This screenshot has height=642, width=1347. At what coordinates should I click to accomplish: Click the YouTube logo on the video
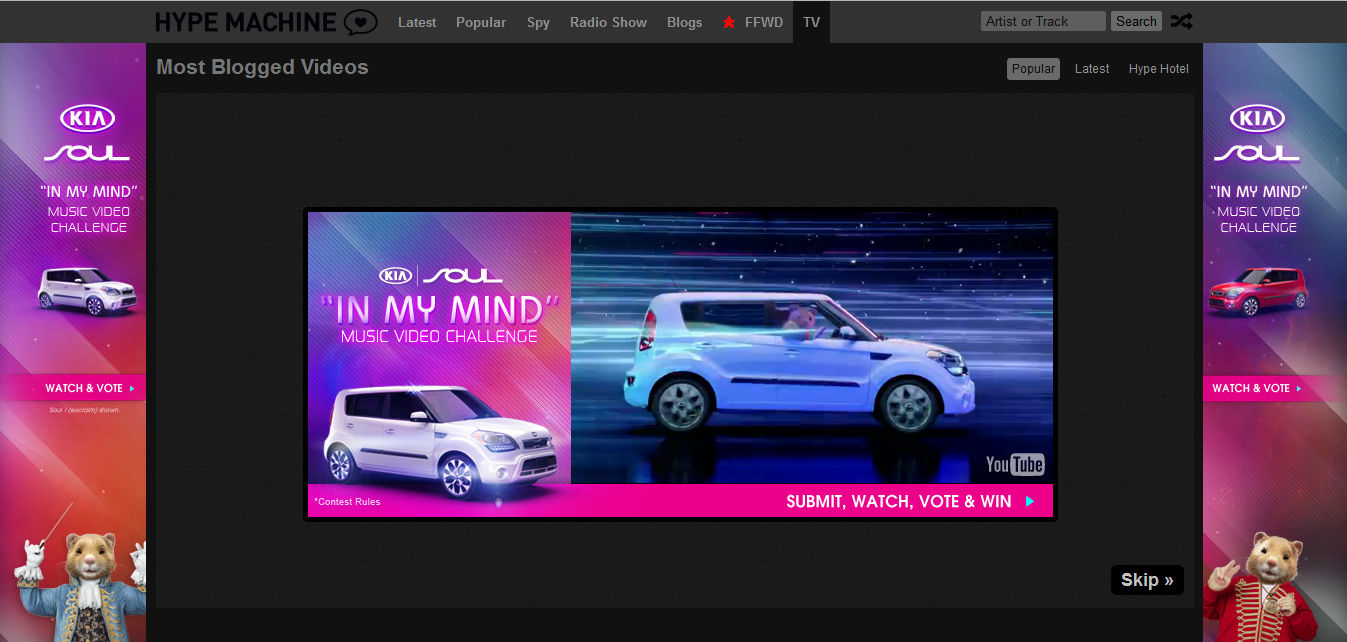(1014, 464)
